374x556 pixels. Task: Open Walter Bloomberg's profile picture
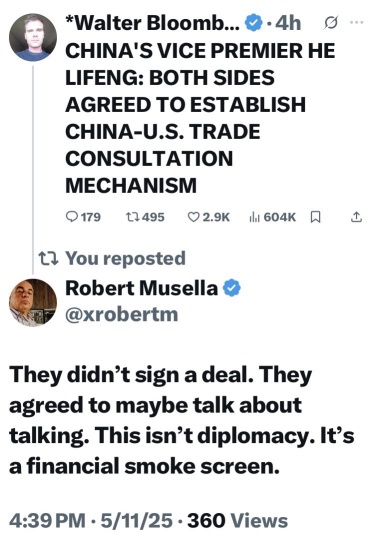click(33, 37)
